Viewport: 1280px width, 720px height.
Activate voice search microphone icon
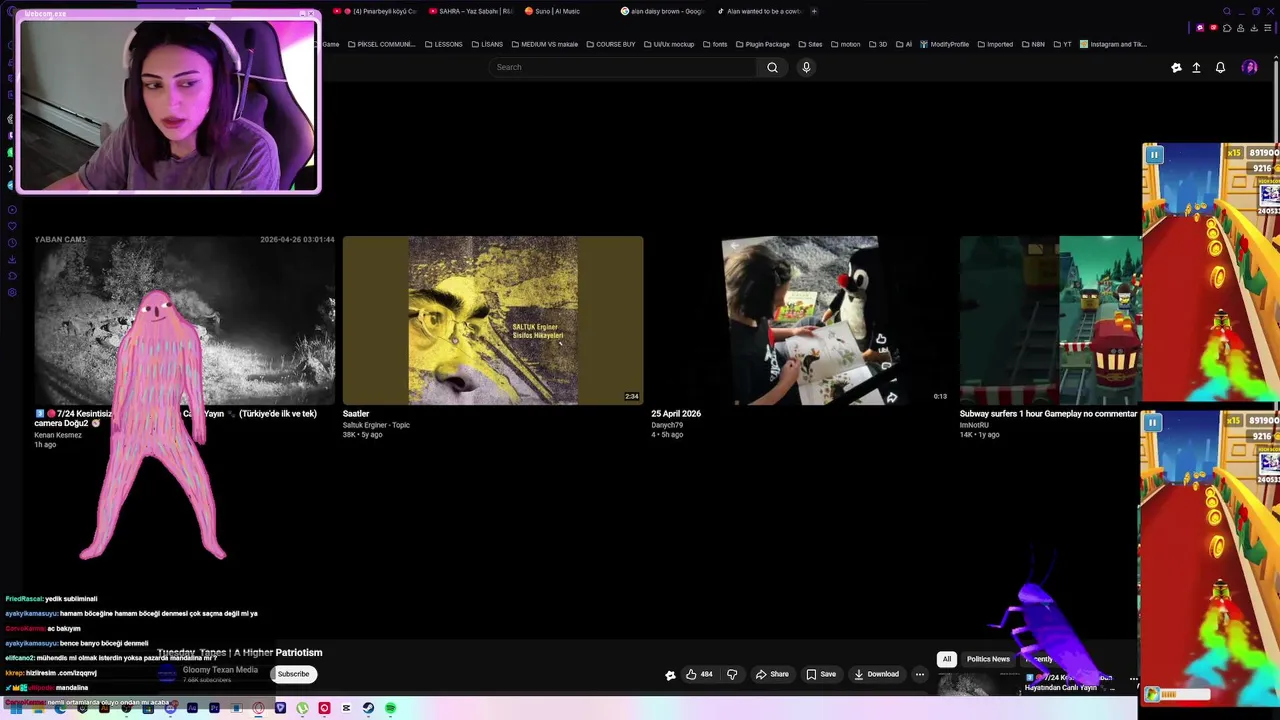tap(806, 67)
